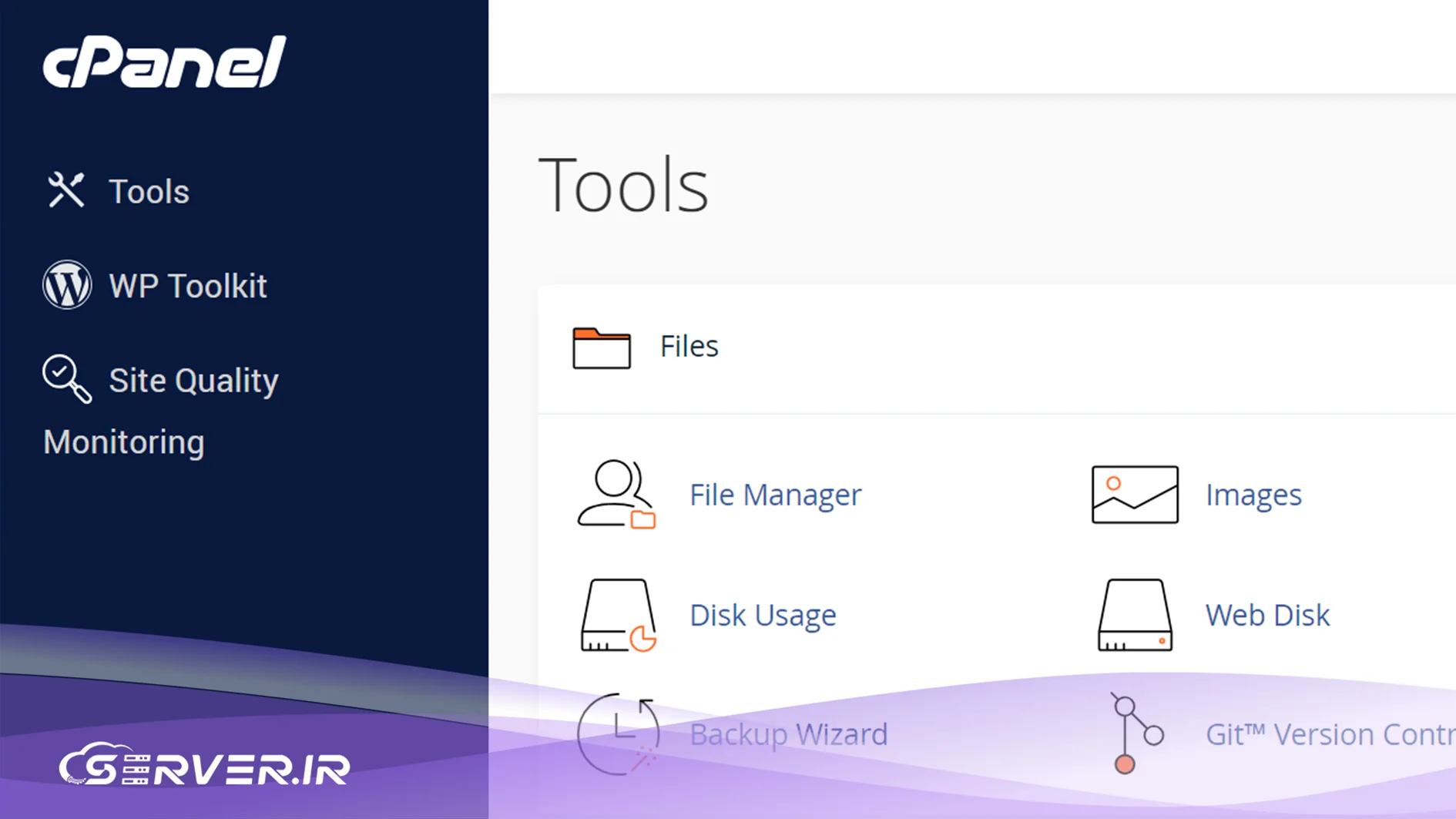This screenshot has height=819, width=1456.
Task: Open the Disk Usage link
Action: coord(763,615)
